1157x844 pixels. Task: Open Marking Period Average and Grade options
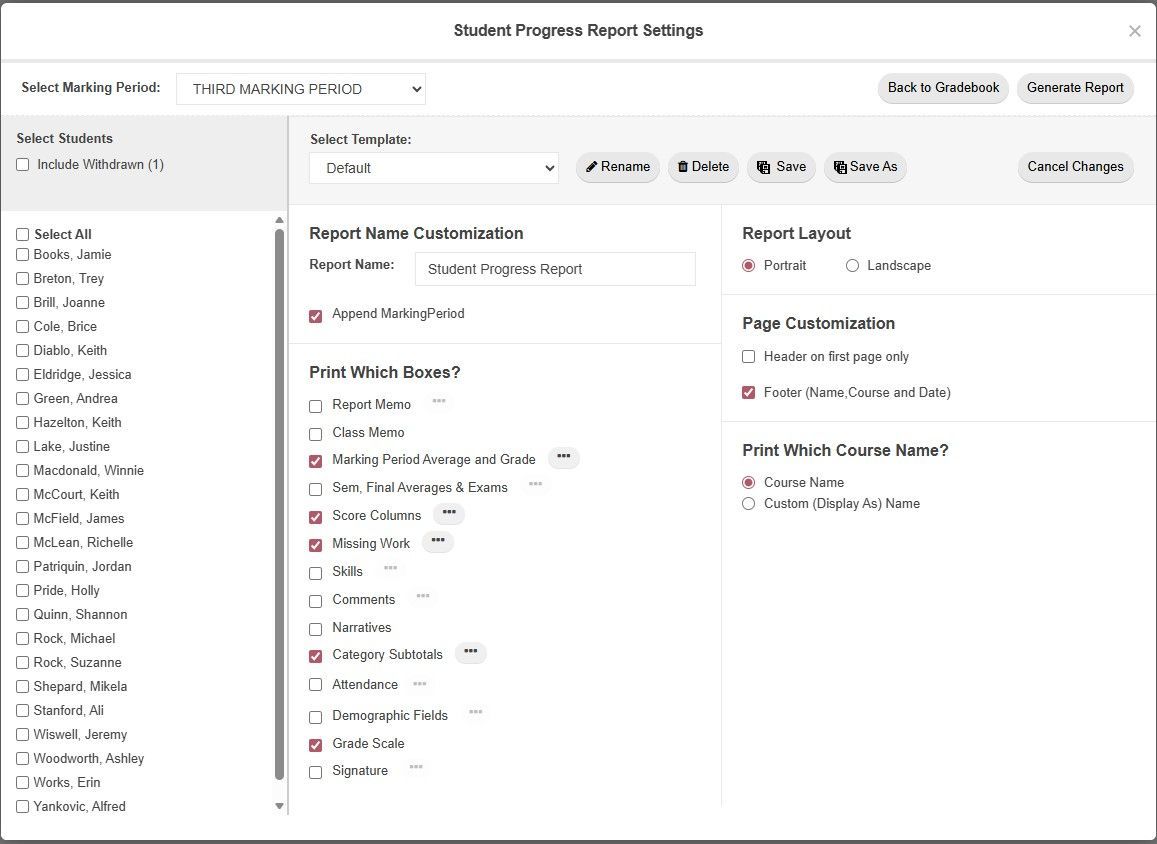(x=563, y=457)
